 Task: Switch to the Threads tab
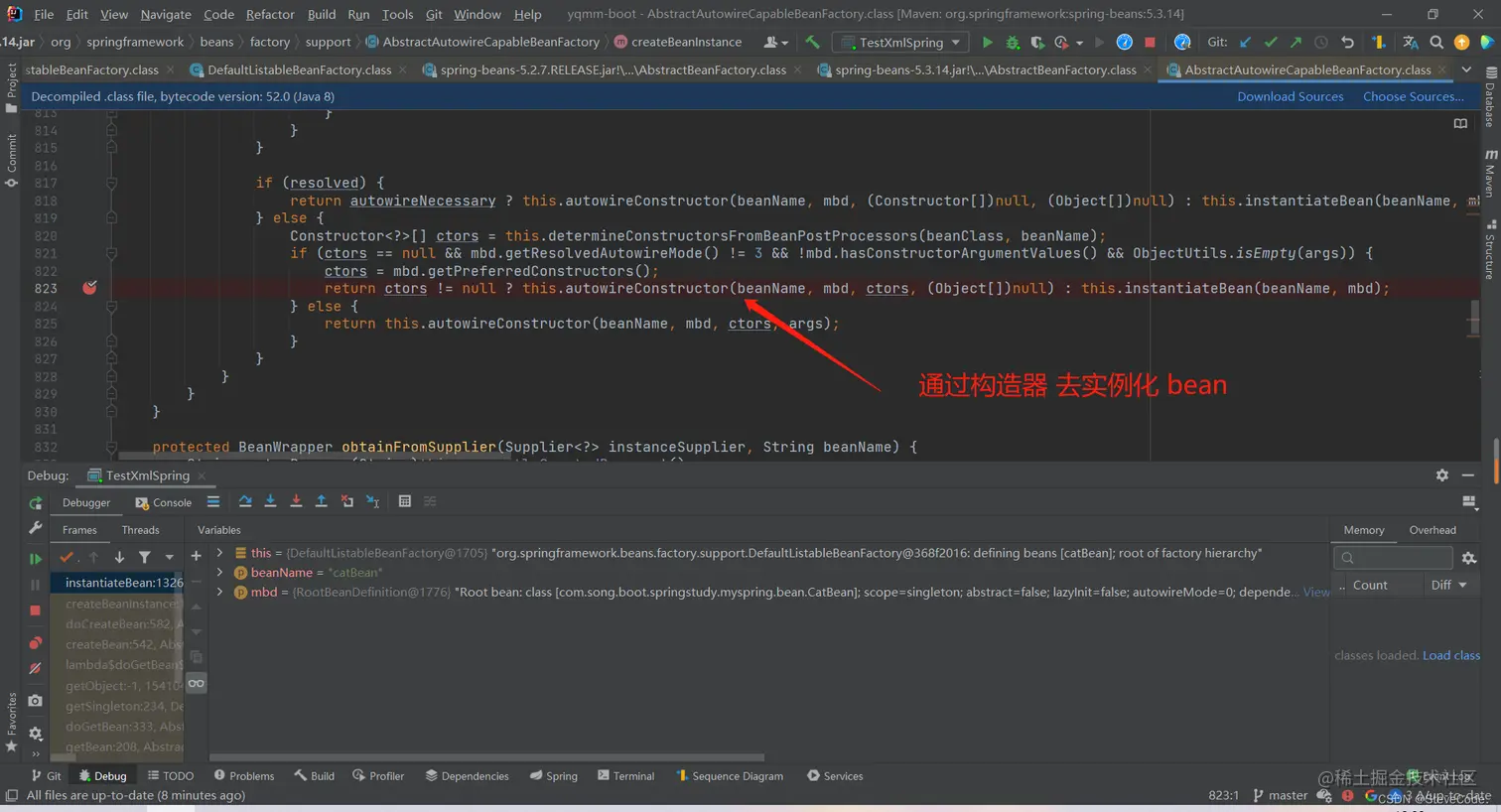click(x=140, y=530)
